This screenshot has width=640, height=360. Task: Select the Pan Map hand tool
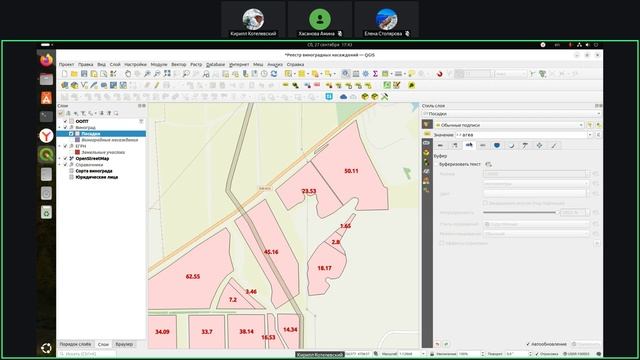point(128,74)
